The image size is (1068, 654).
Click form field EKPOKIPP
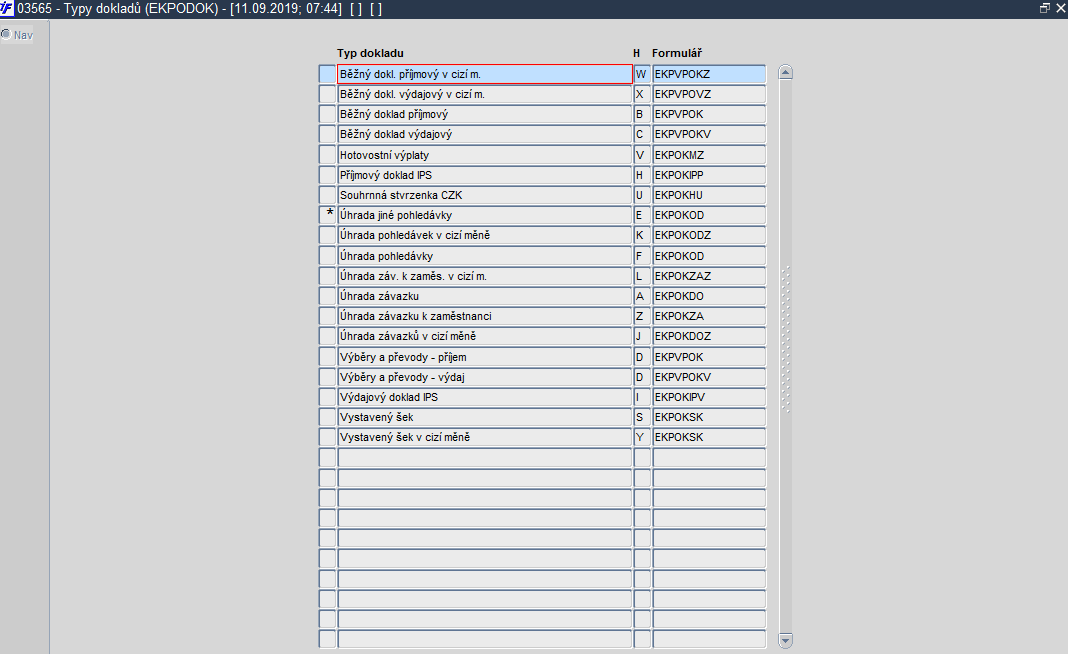click(709, 175)
